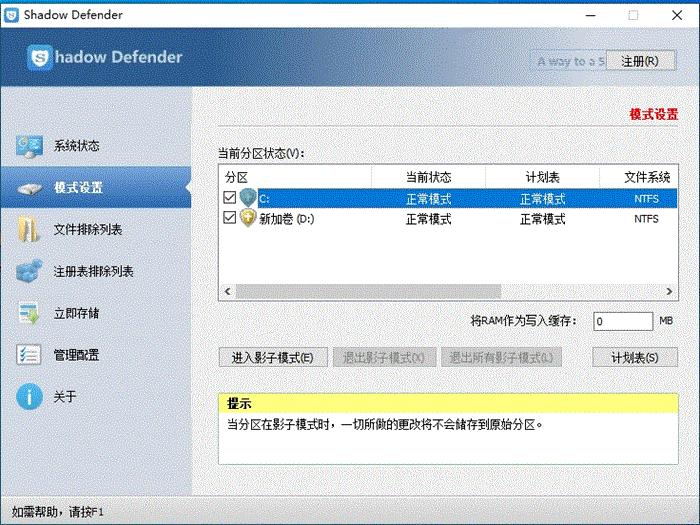Click 正常模式 schedule cell of C: row

pyautogui.click(x=542, y=199)
